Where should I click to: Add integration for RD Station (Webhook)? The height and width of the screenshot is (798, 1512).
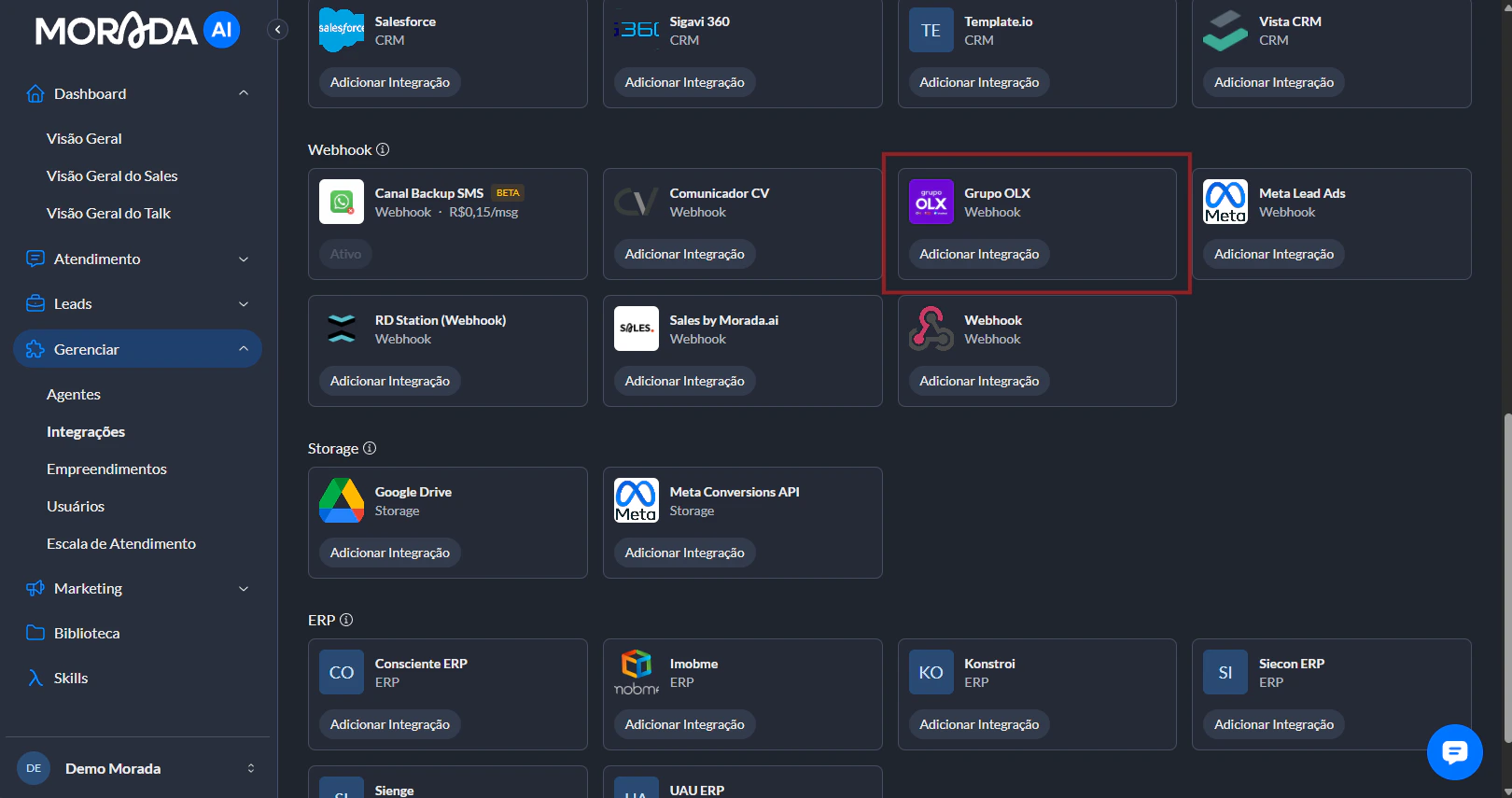point(390,381)
